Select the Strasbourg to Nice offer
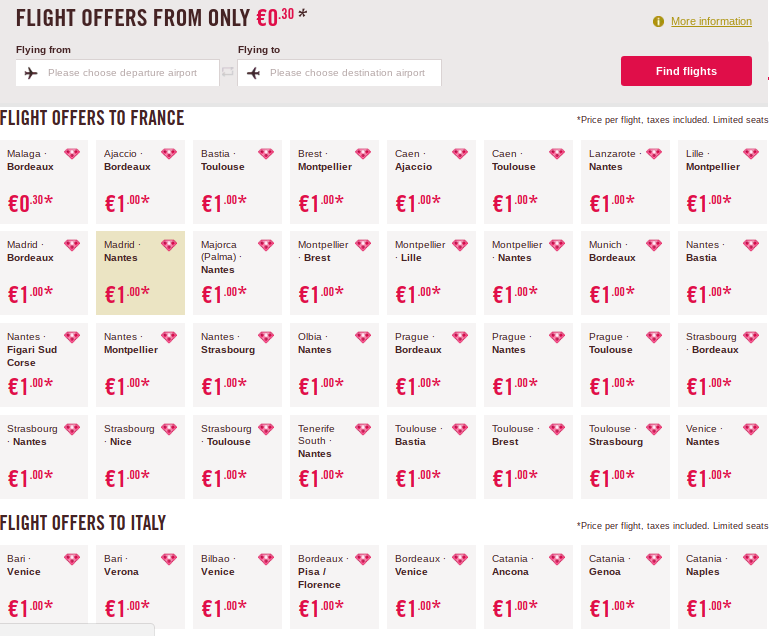 click(140, 457)
